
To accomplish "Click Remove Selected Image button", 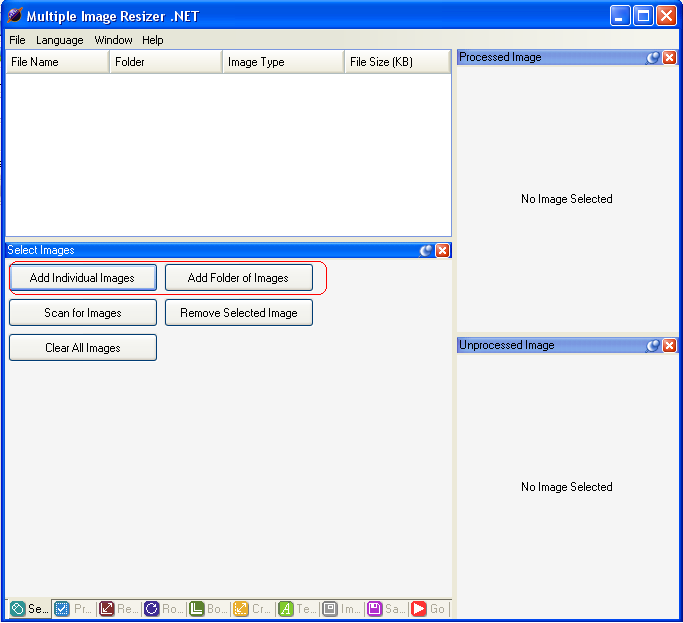I will coord(239,312).
